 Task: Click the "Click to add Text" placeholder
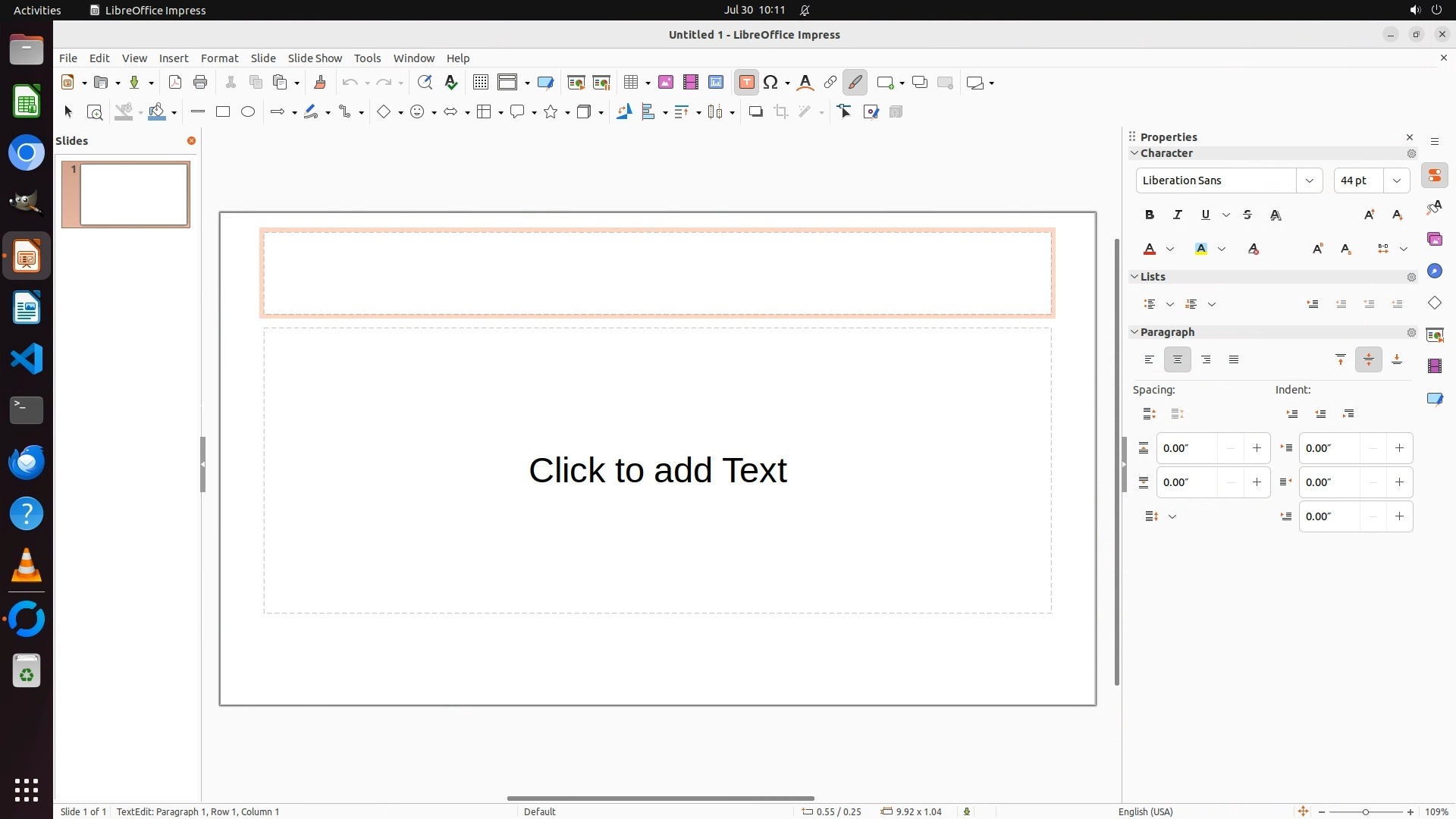click(x=657, y=470)
